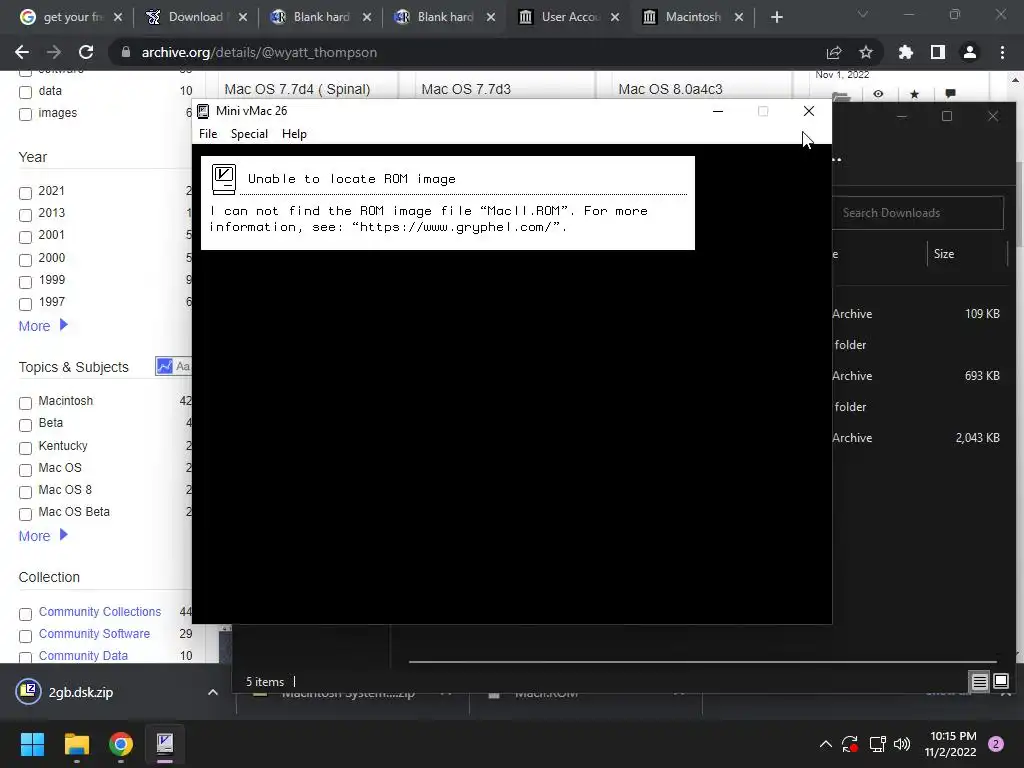Reload the archive.org page

[x=86, y=52]
